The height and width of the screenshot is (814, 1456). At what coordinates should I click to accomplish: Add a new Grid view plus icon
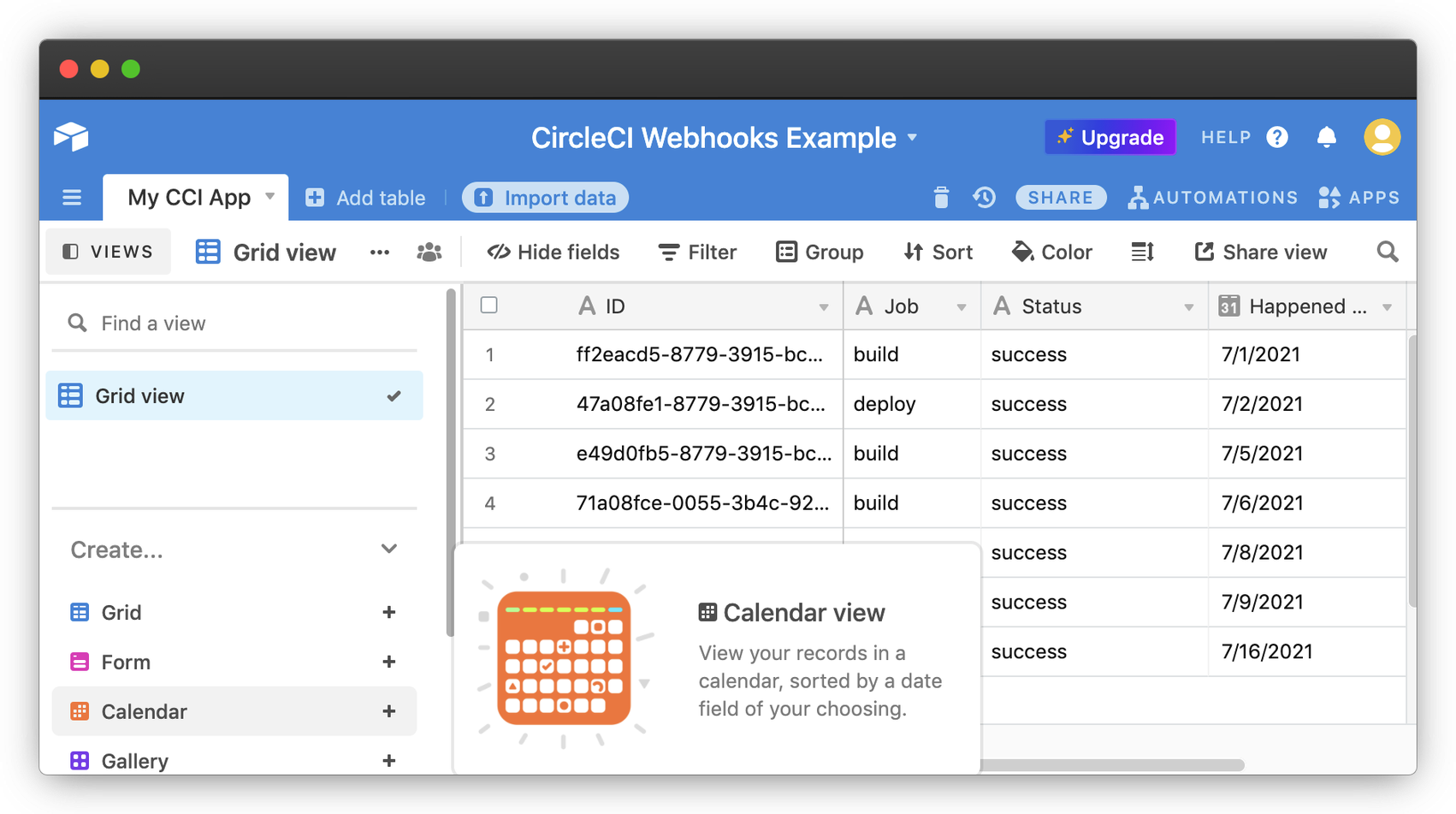[x=389, y=613]
